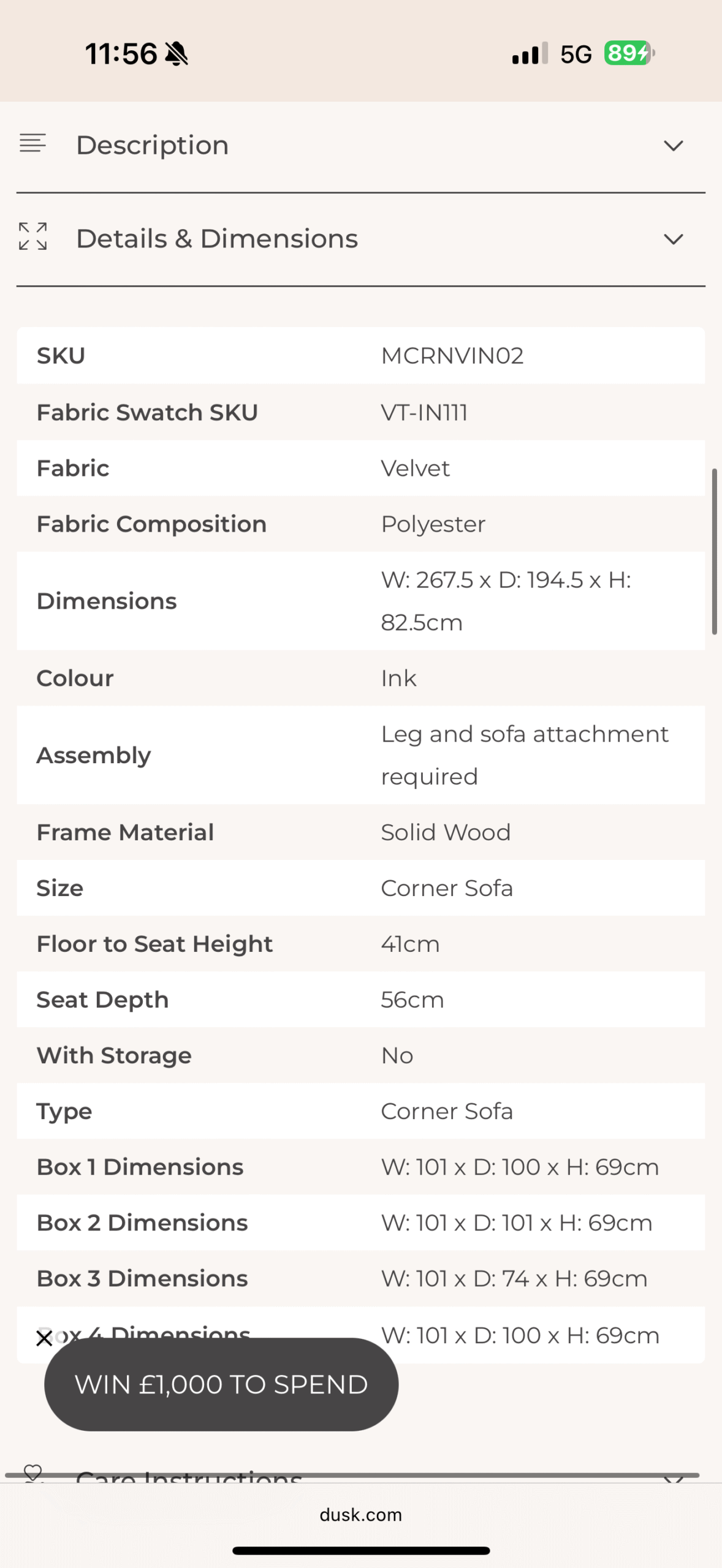
Task: Tap the Care Instructions heart icon
Action: [x=32, y=1471]
